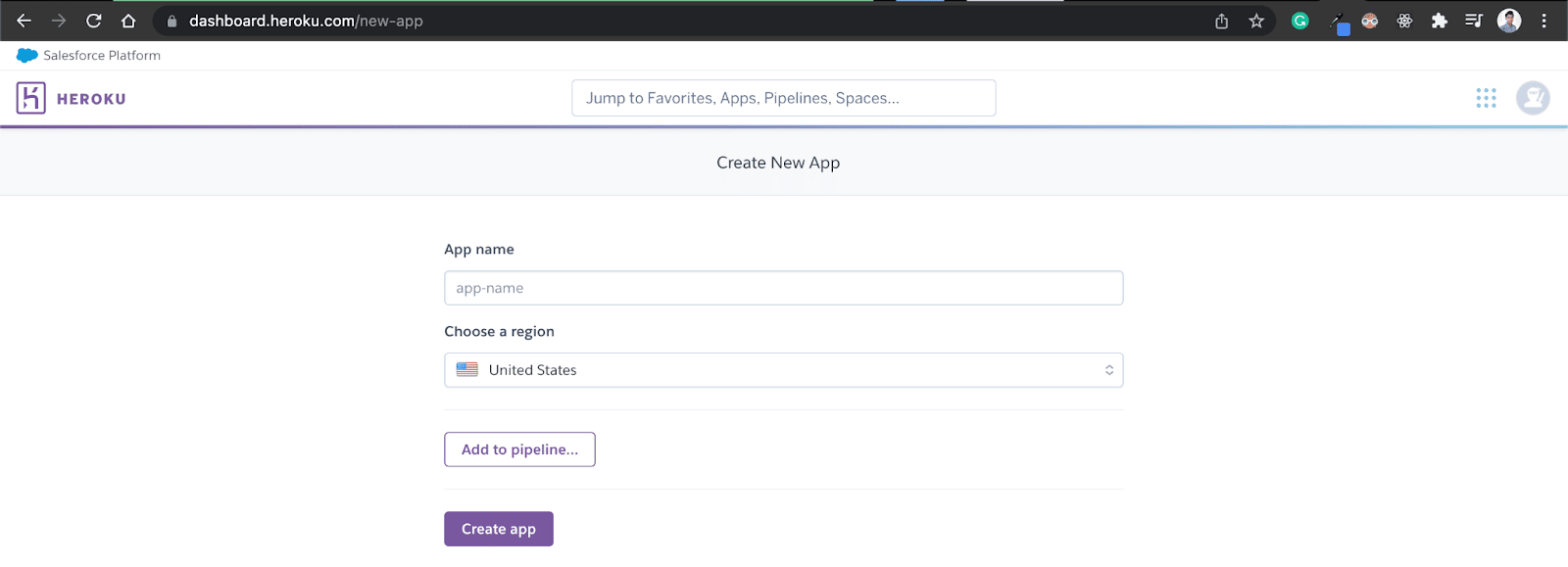
Task: Open the Heroku nine-dot app switcher
Action: (x=1486, y=98)
